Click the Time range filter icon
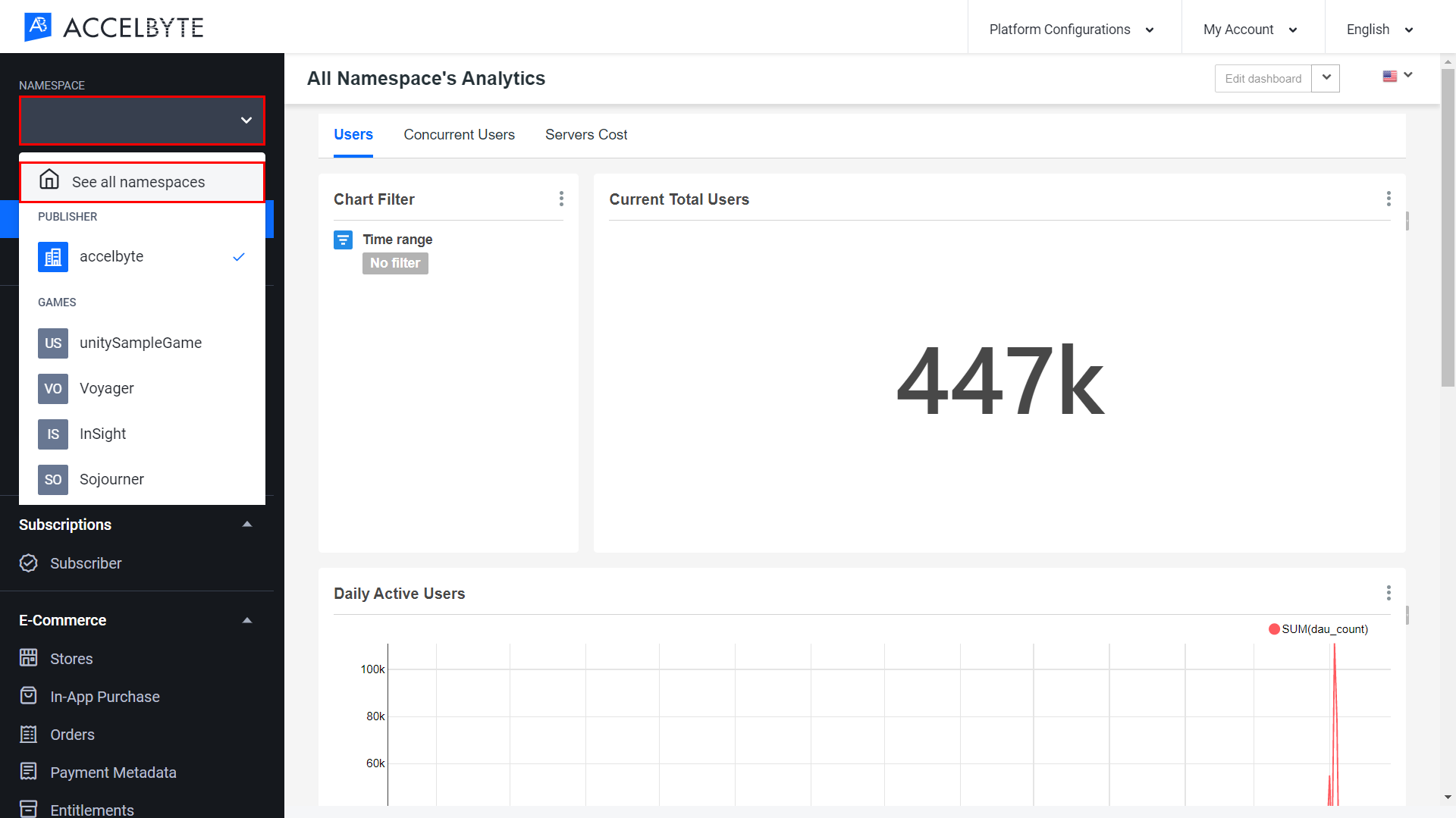 tap(344, 240)
